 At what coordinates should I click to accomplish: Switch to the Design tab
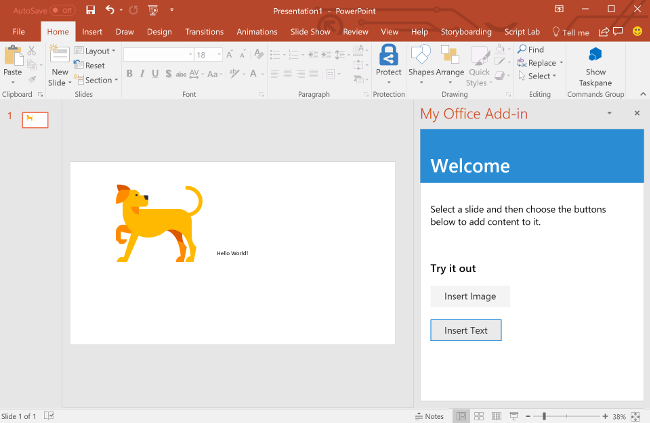[x=159, y=32]
